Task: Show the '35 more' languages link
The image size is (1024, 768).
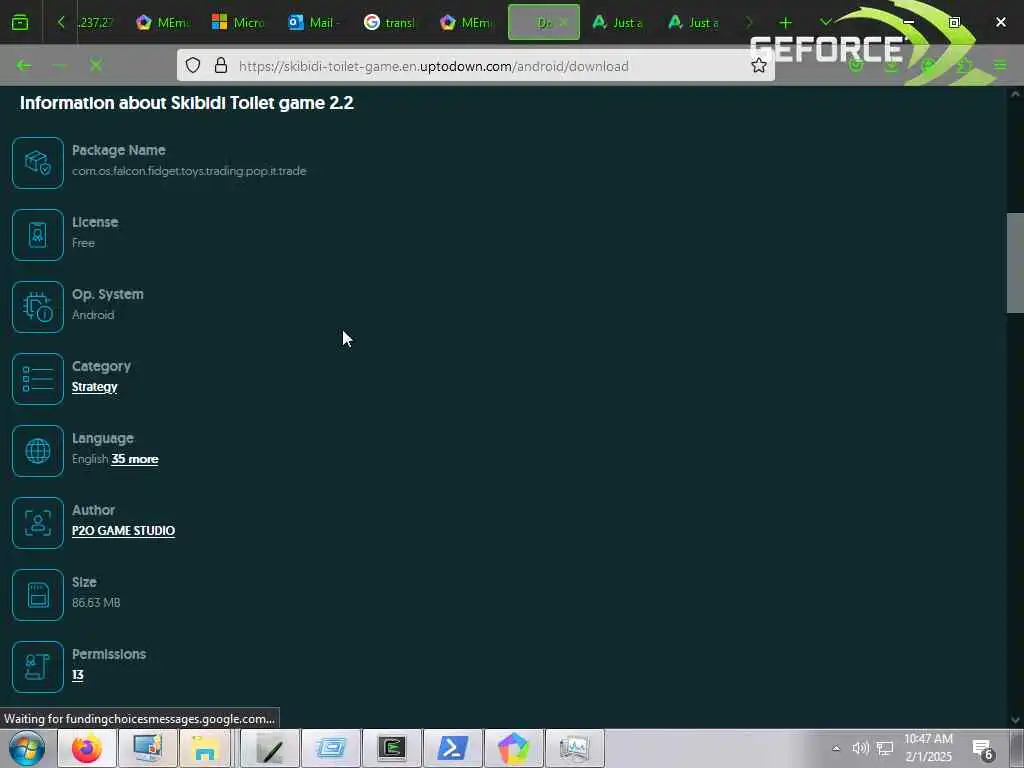Action: coord(135,459)
